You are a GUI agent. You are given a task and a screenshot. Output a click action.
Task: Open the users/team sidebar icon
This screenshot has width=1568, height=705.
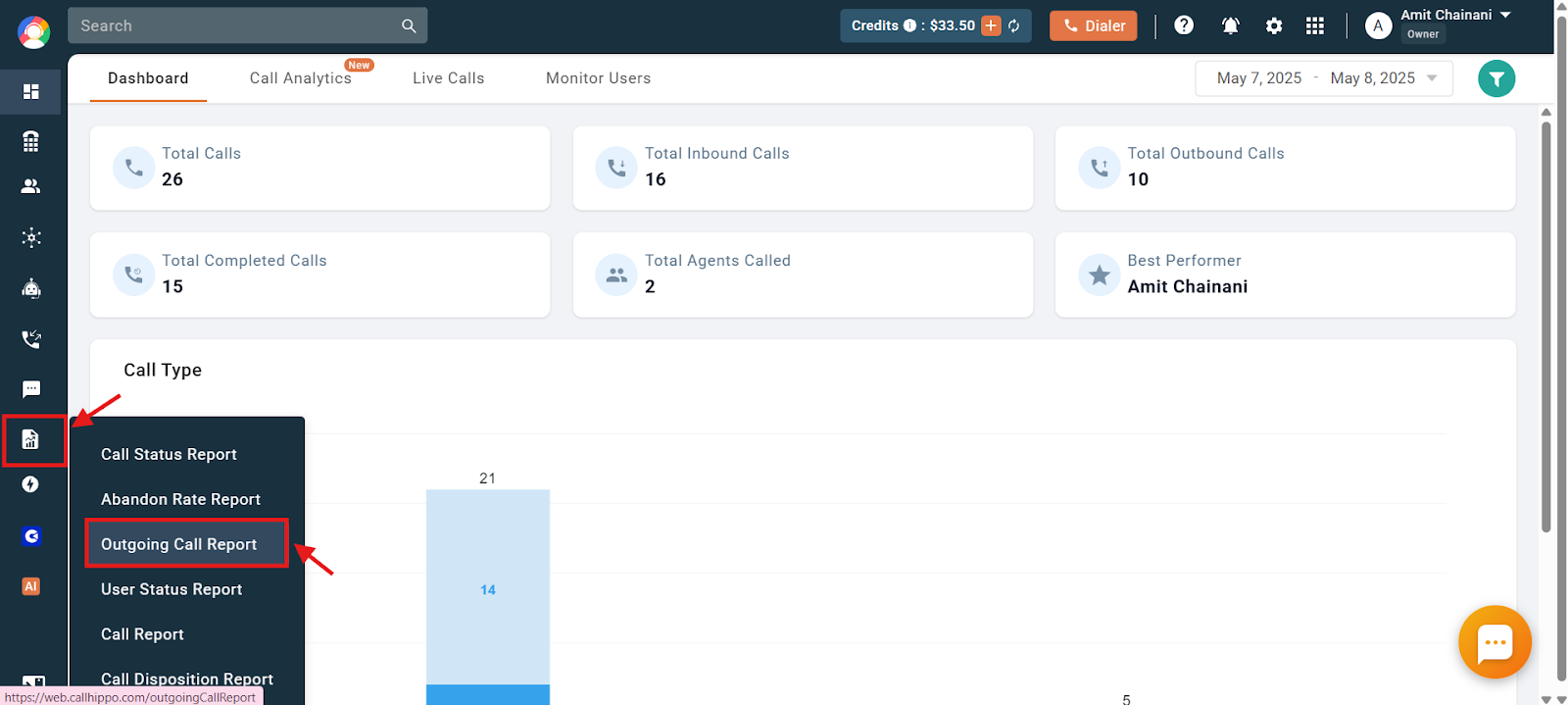[31, 186]
